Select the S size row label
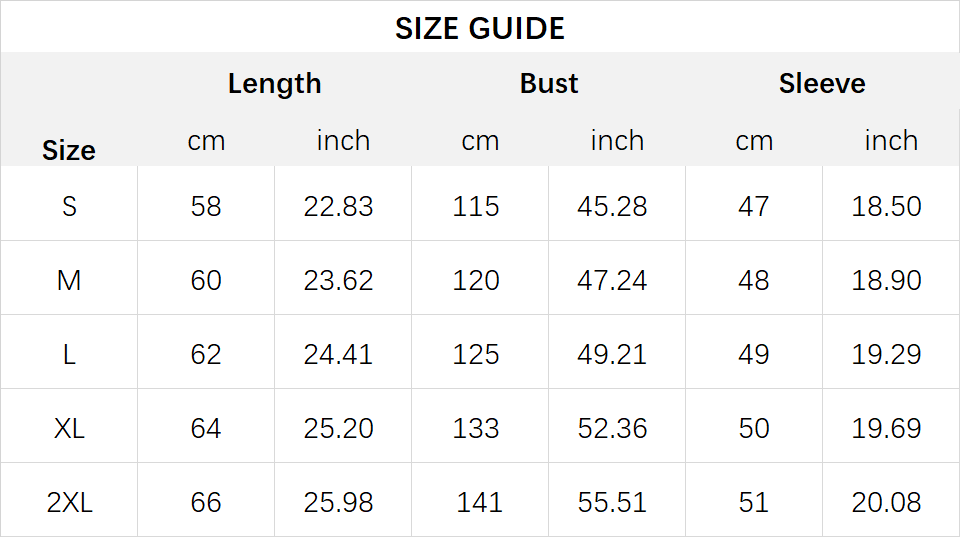960x537 pixels. (69, 206)
